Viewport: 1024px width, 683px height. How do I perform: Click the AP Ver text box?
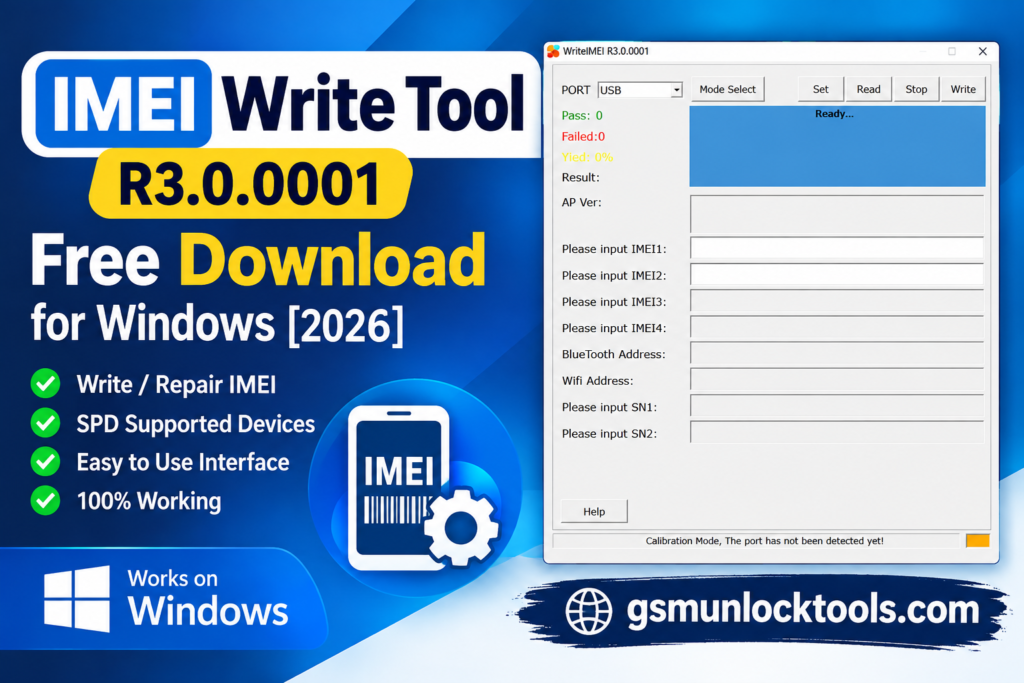(837, 214)
